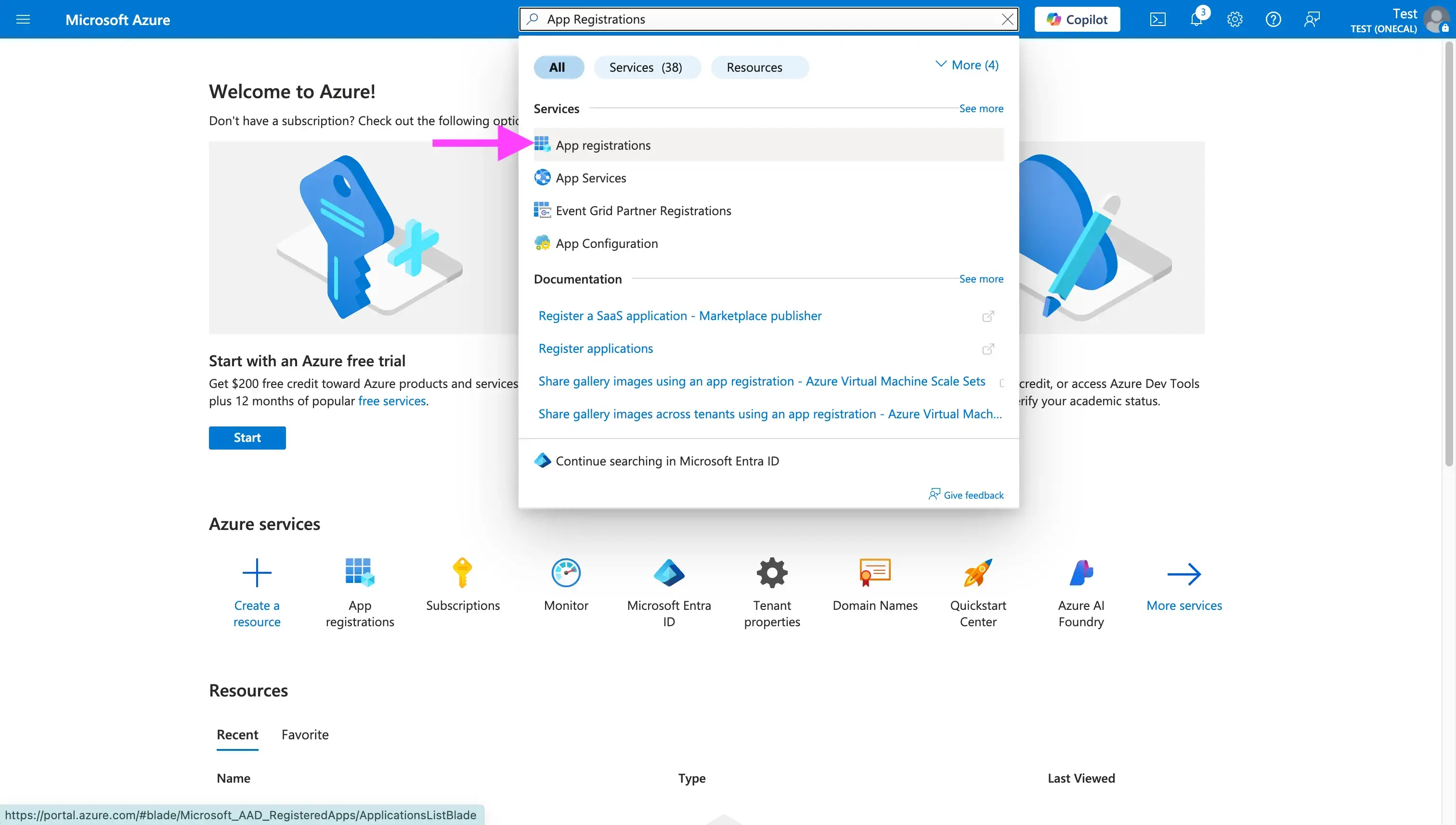Open Event Grid Partner Registrations result
1456x825 pixels.
768,211
